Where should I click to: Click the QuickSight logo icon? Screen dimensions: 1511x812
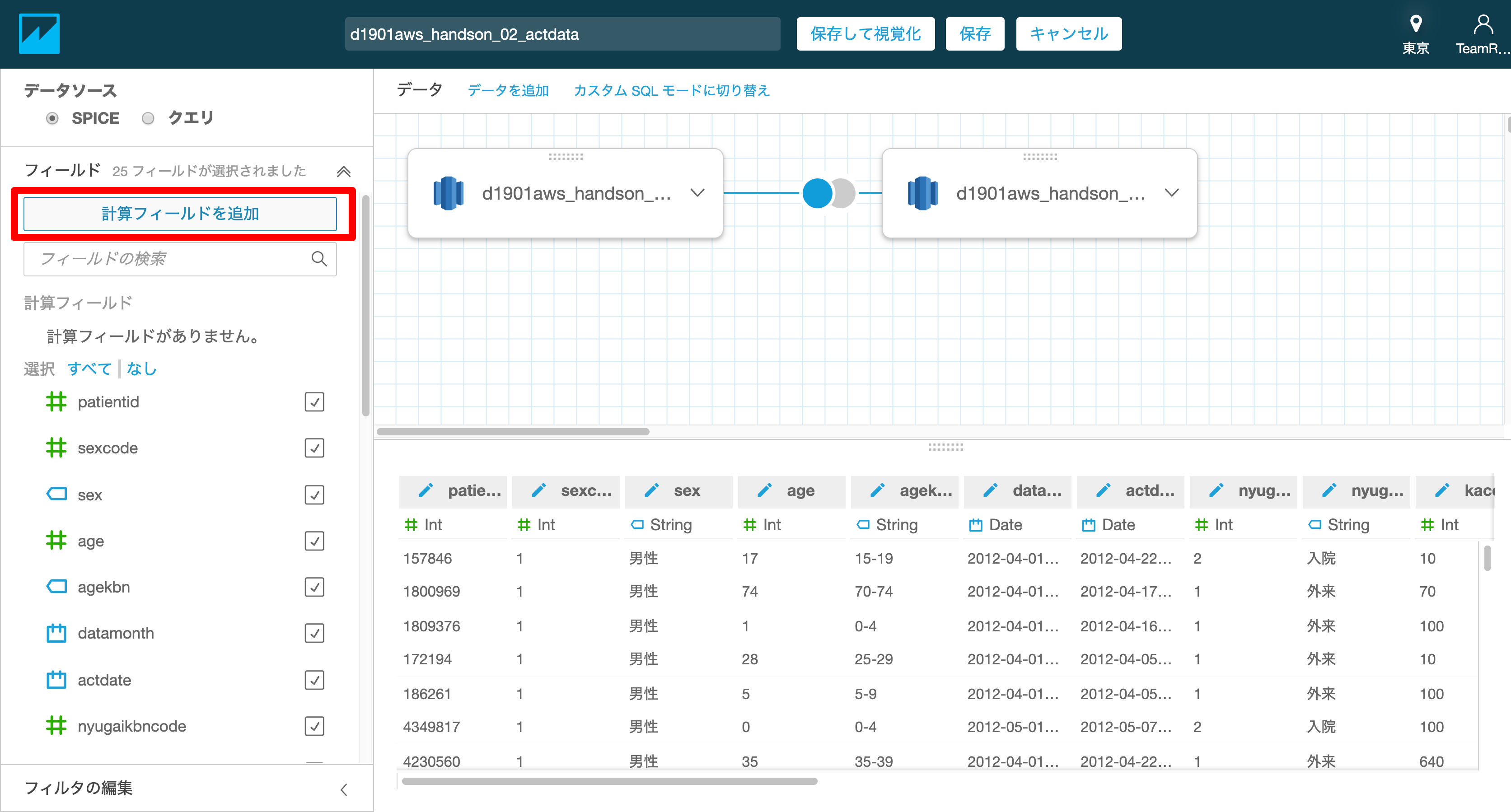point(39,34)
